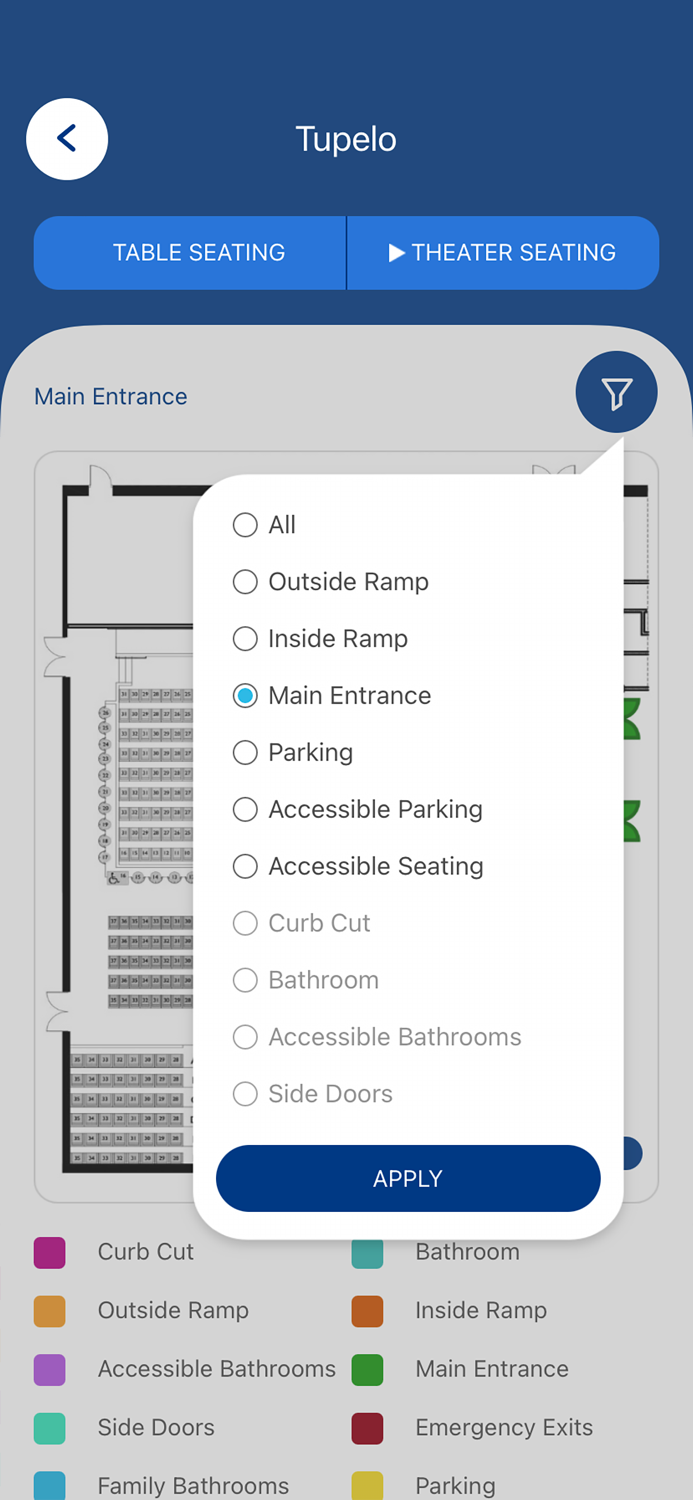This screenshot has width=693, height=1500.
Task: Choose the Inside Ramp filter
Action: click(x=245, y=638)
